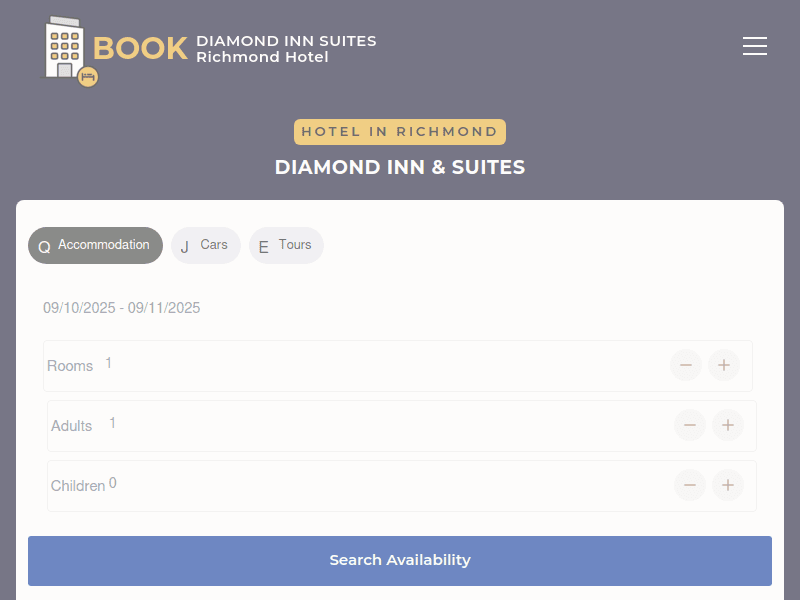Select the Accommodation tab
The width and height of the screenshot is (800, 600).
[x=95, y=245]
